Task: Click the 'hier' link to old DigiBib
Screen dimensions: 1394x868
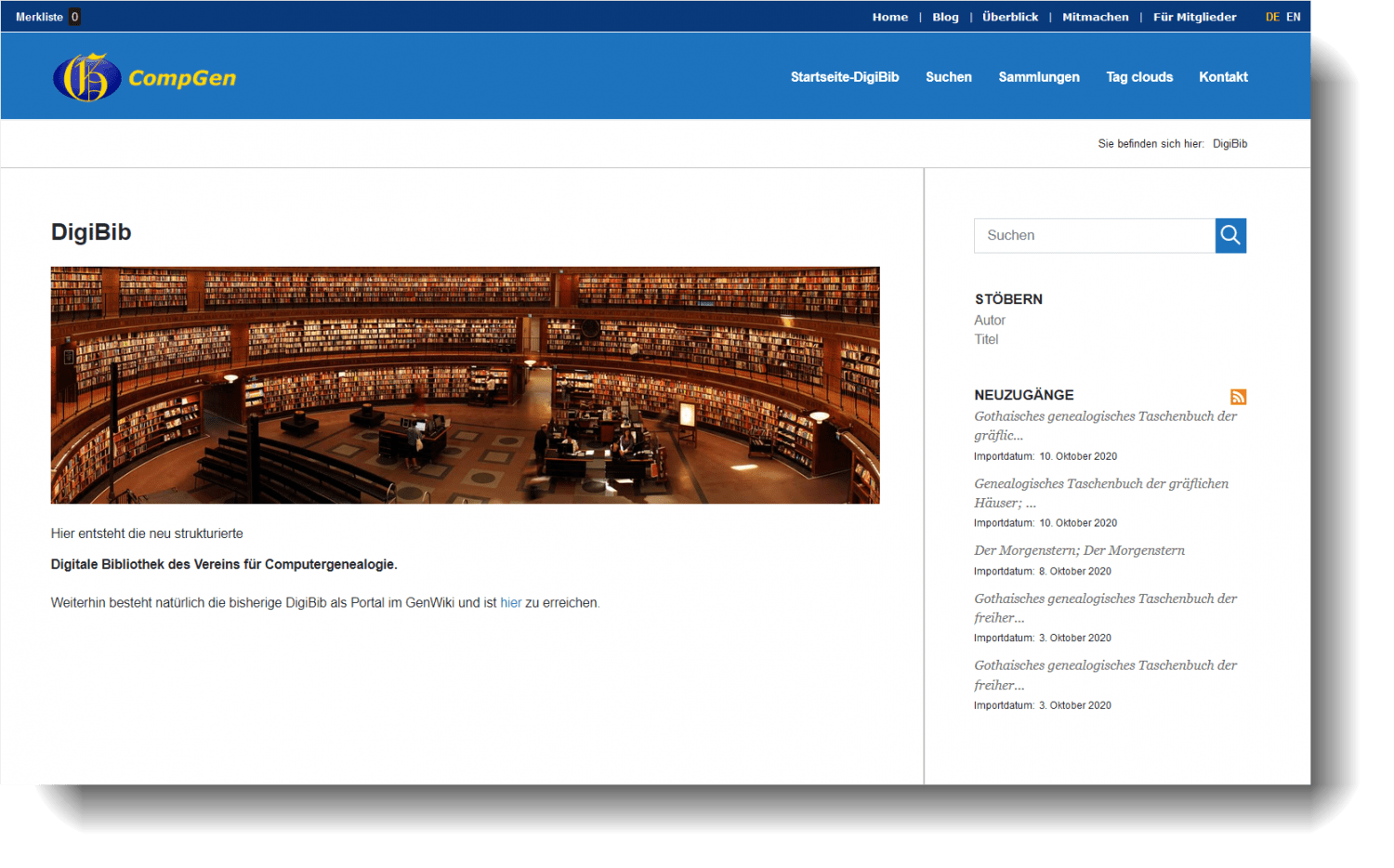Action: [x=511, y=602]
